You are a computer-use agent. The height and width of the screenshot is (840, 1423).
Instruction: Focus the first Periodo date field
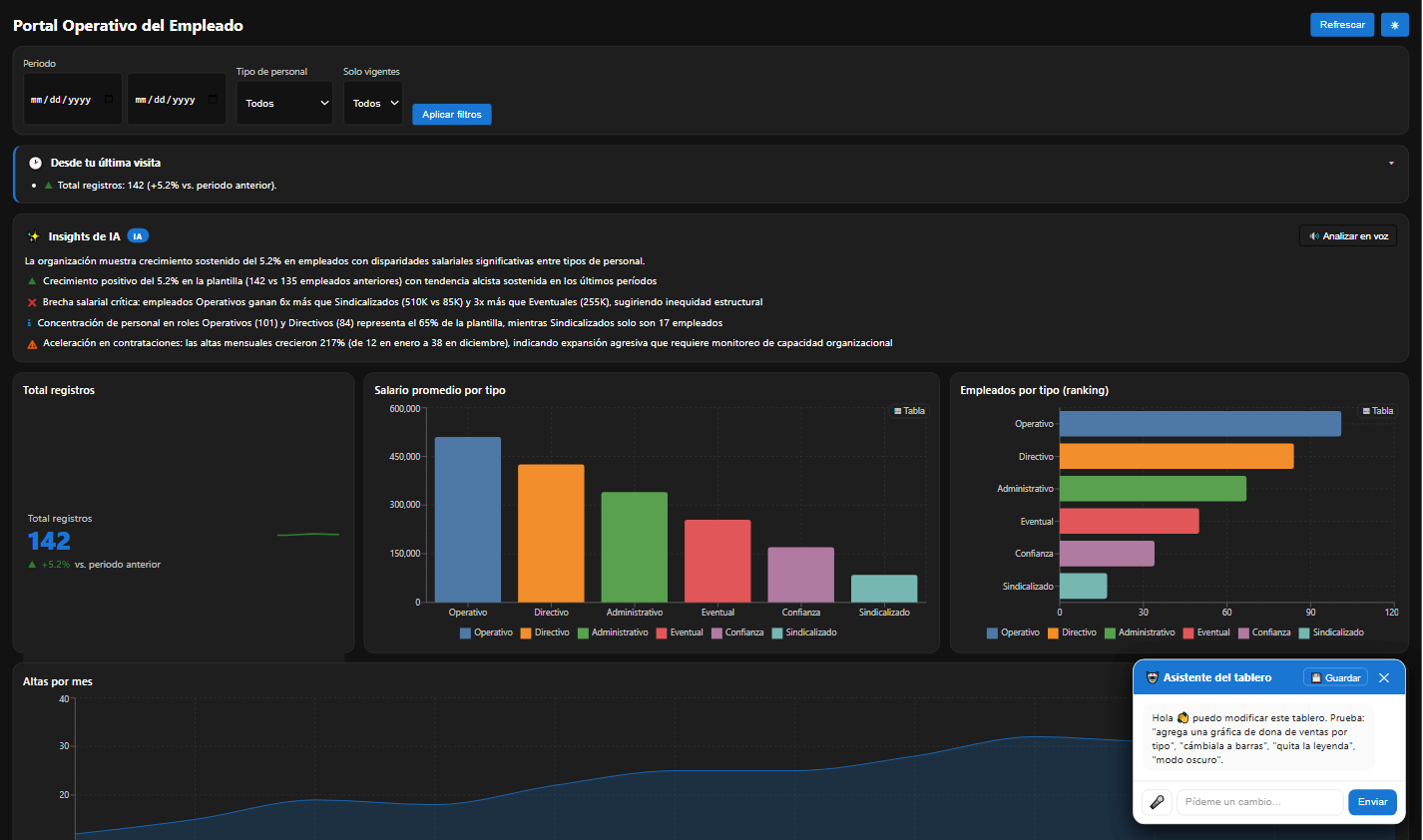(73, 99)
